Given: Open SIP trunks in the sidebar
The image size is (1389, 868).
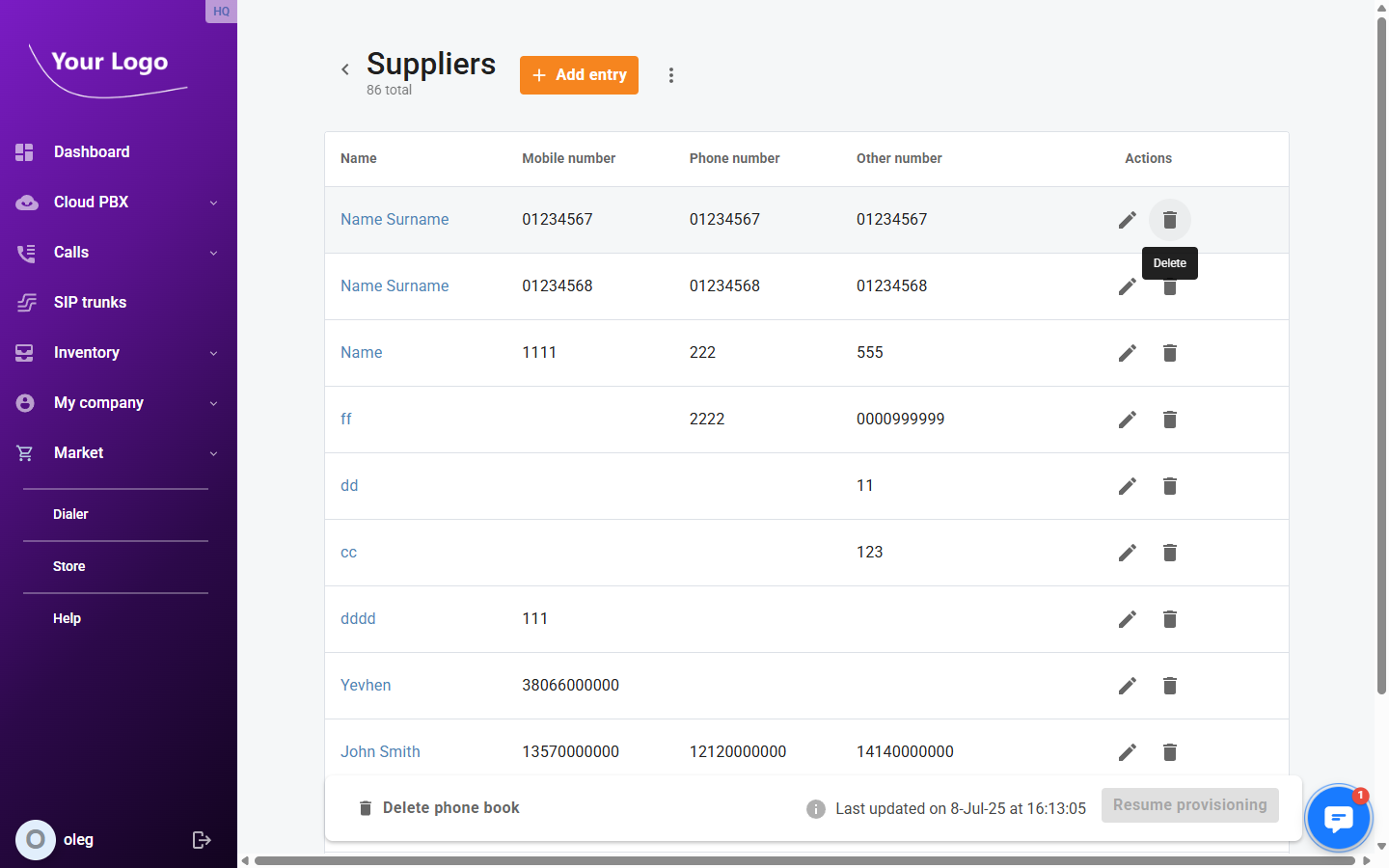Looking at the screenshot, I should click(x=90, y=303).
